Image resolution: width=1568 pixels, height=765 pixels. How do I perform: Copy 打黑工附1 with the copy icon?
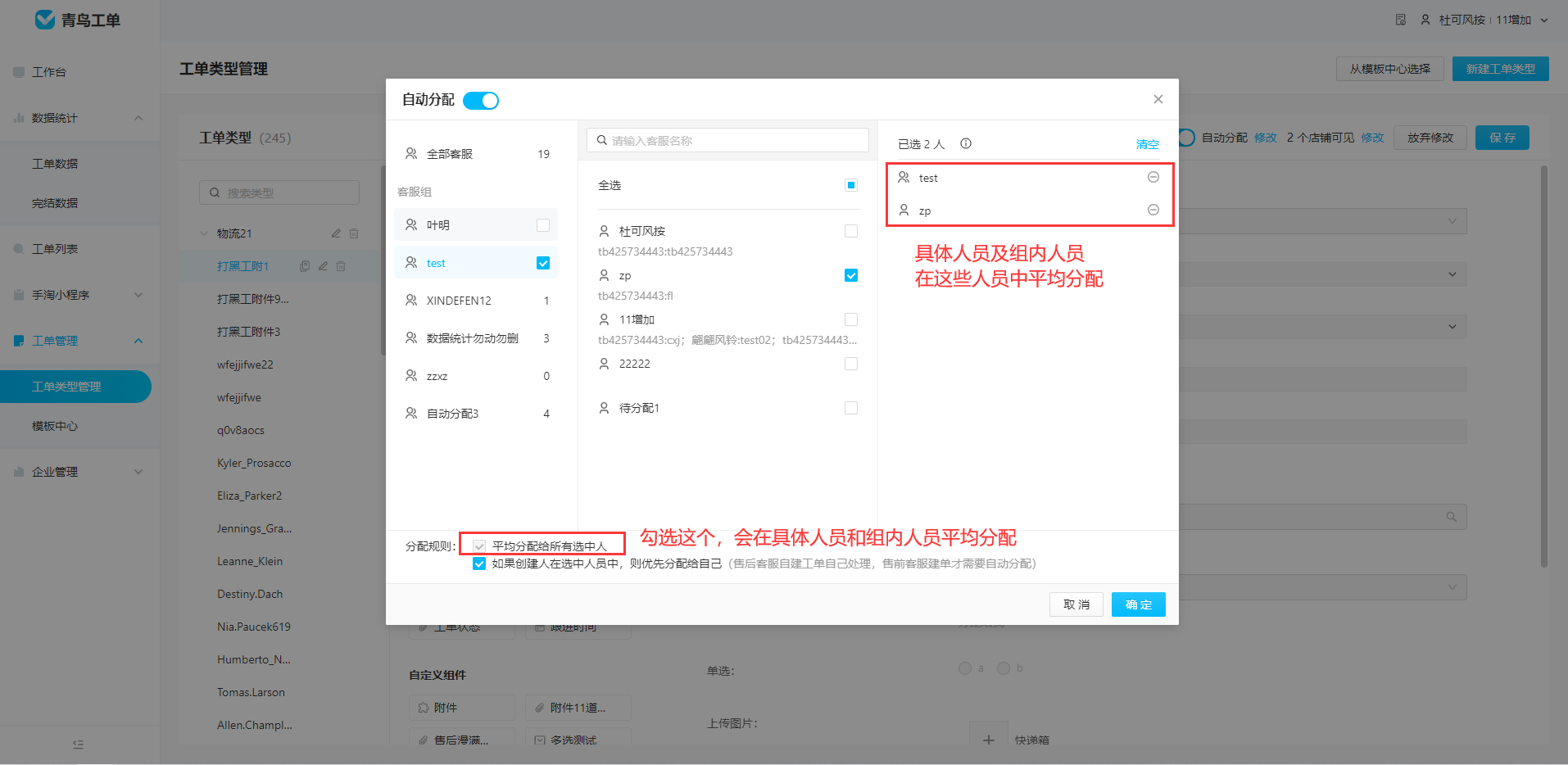(x=305, y=266)
